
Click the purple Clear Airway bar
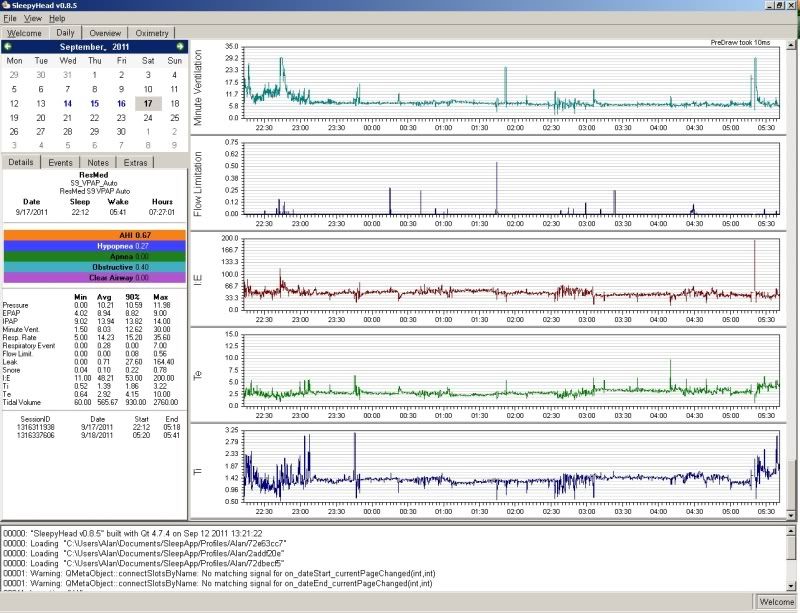click(x=94, y=278)
